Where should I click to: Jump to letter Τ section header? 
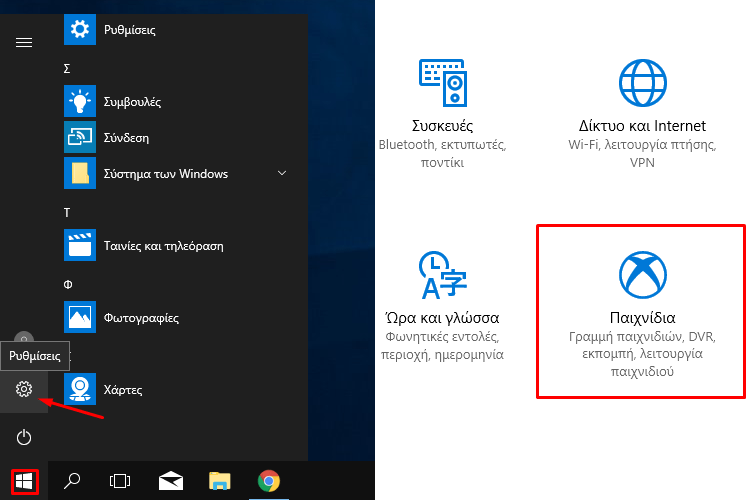click(67, 212)
